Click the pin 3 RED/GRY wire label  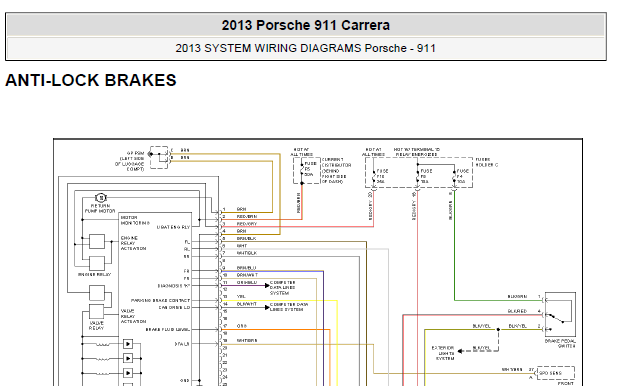pyautogui.click(x=247, y=224)
